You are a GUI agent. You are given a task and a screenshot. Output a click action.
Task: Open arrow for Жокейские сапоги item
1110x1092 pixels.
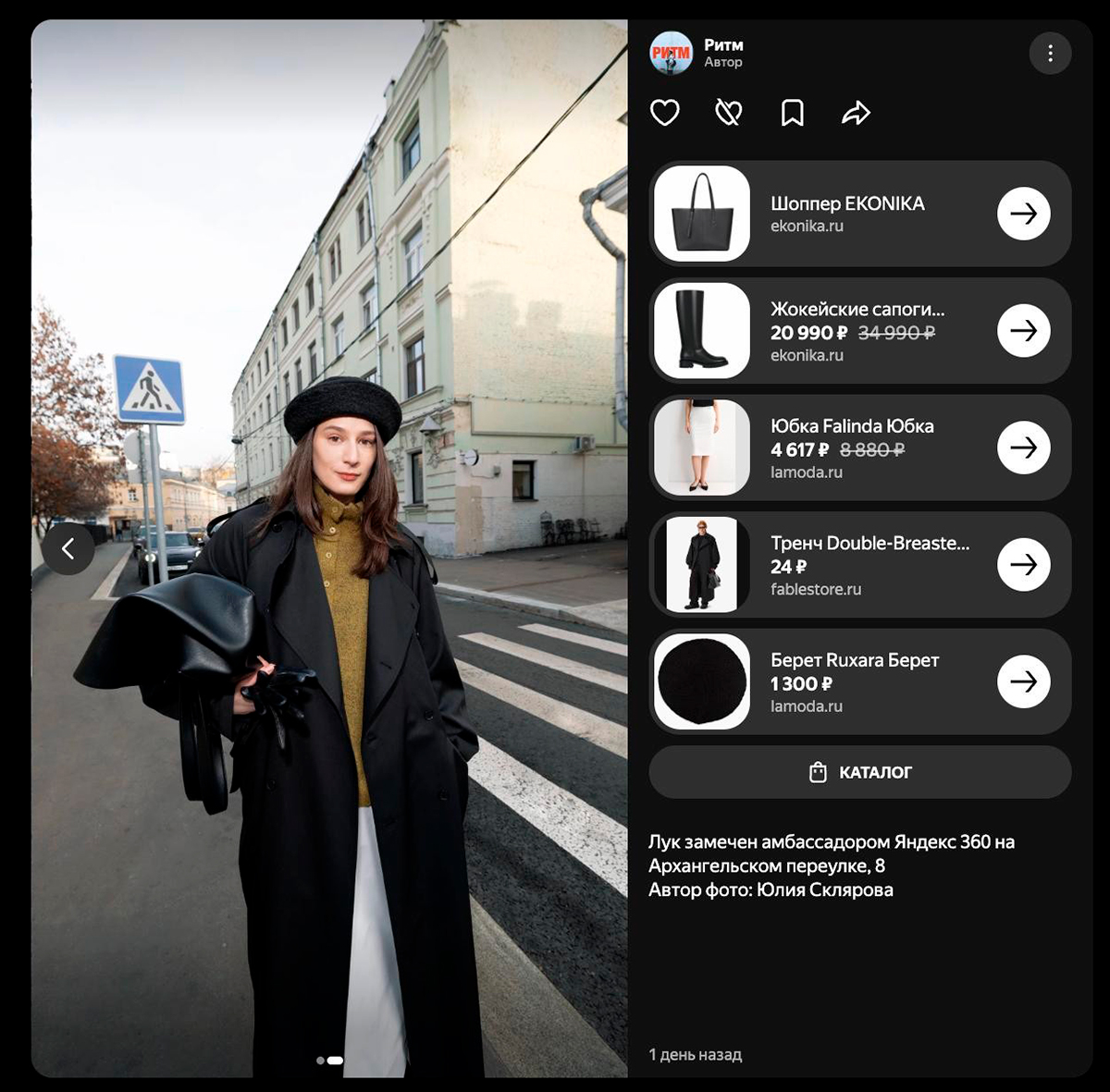(1023, 331)
